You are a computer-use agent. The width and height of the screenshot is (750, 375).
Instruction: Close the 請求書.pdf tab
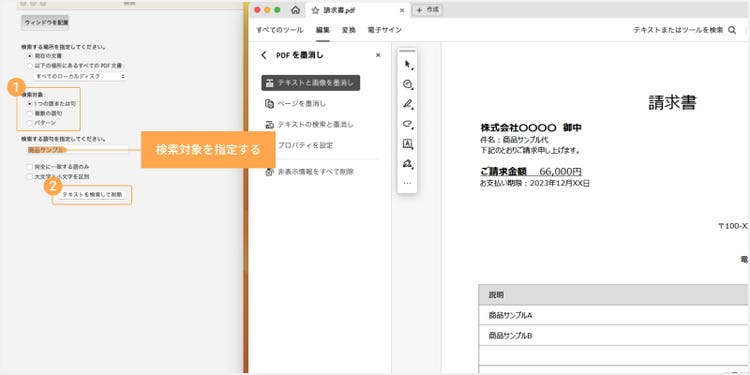pos(402,10)
